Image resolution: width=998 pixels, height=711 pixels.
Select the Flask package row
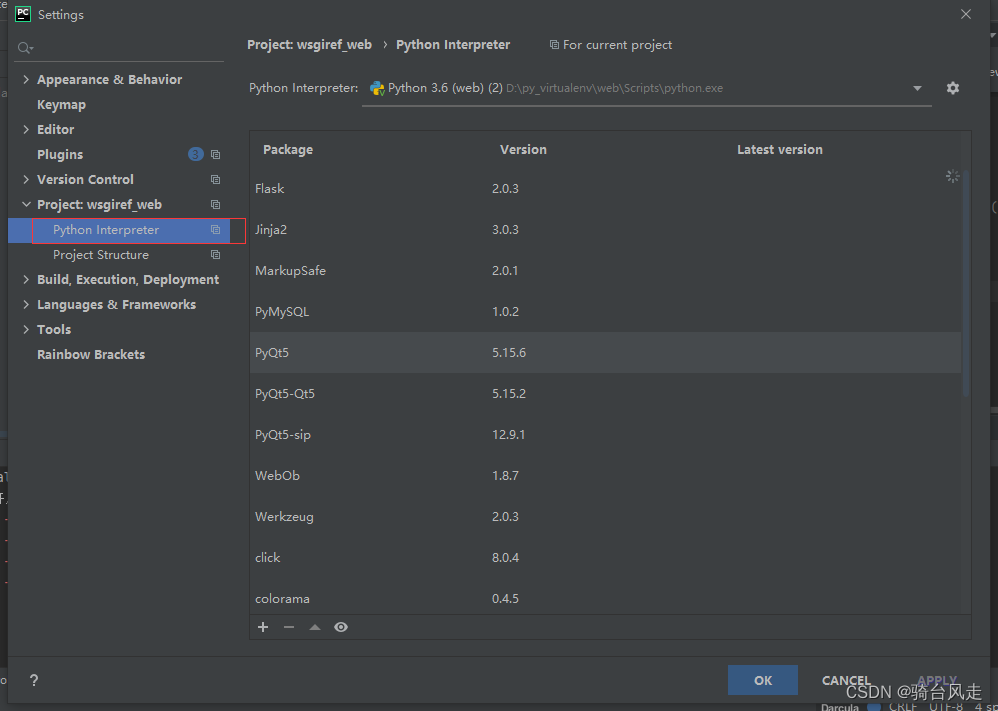tap(605, 188)
